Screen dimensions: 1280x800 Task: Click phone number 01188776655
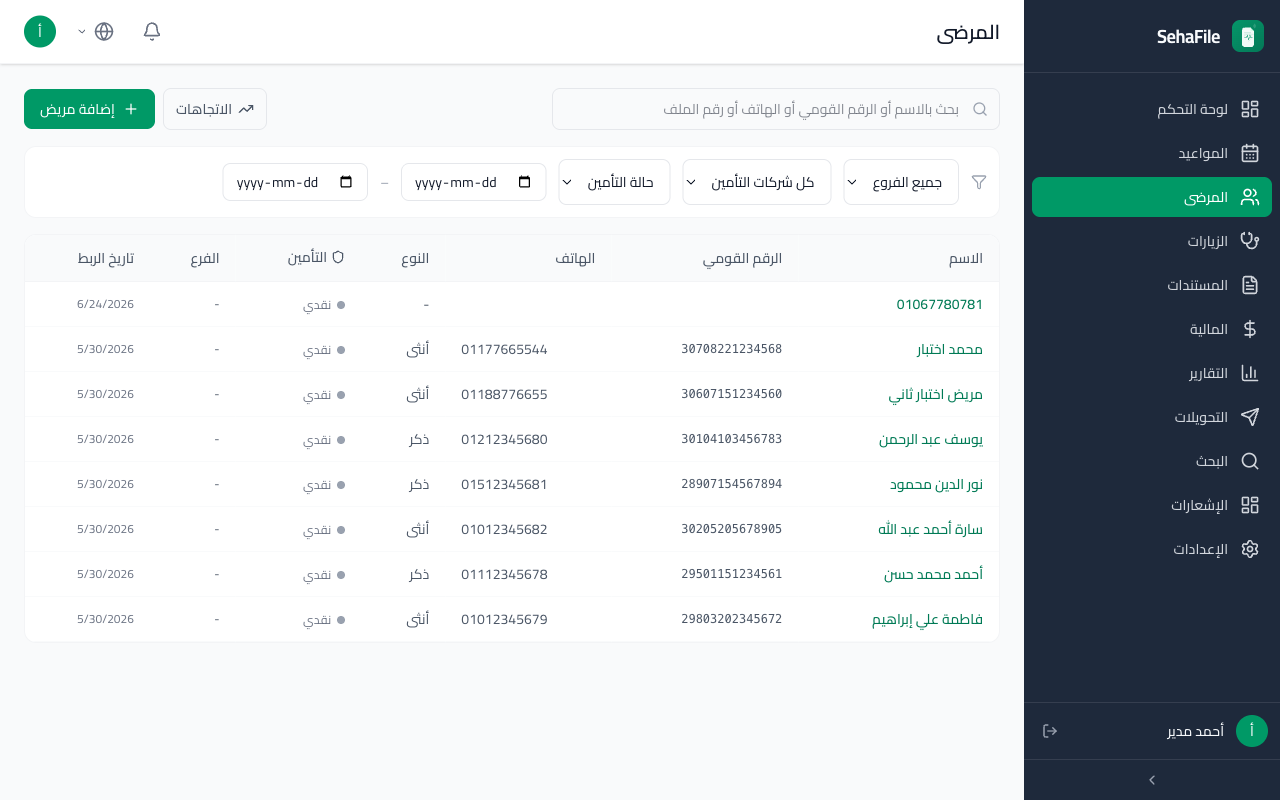[504, 394]
